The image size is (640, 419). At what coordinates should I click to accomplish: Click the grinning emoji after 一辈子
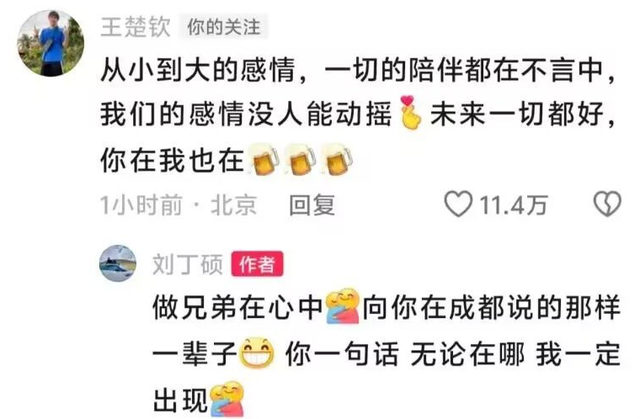(x=257, y=352)
